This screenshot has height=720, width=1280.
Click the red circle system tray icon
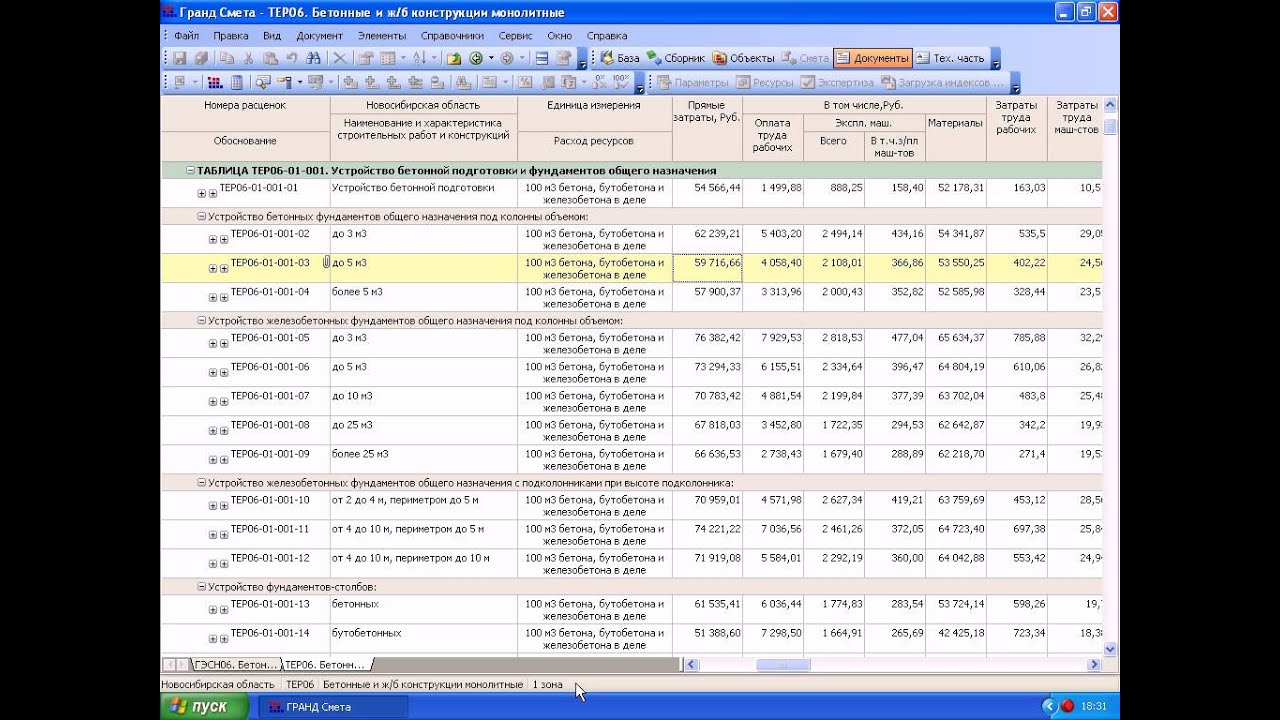pos(1068,706)
